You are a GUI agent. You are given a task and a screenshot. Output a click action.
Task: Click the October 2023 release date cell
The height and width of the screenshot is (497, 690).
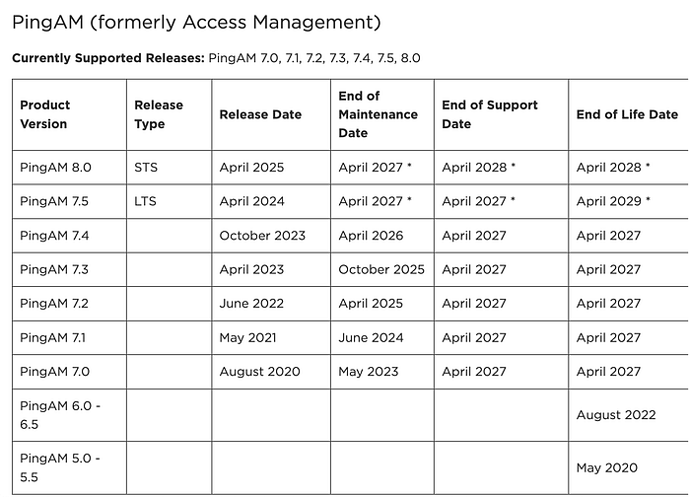pos(262,235)
